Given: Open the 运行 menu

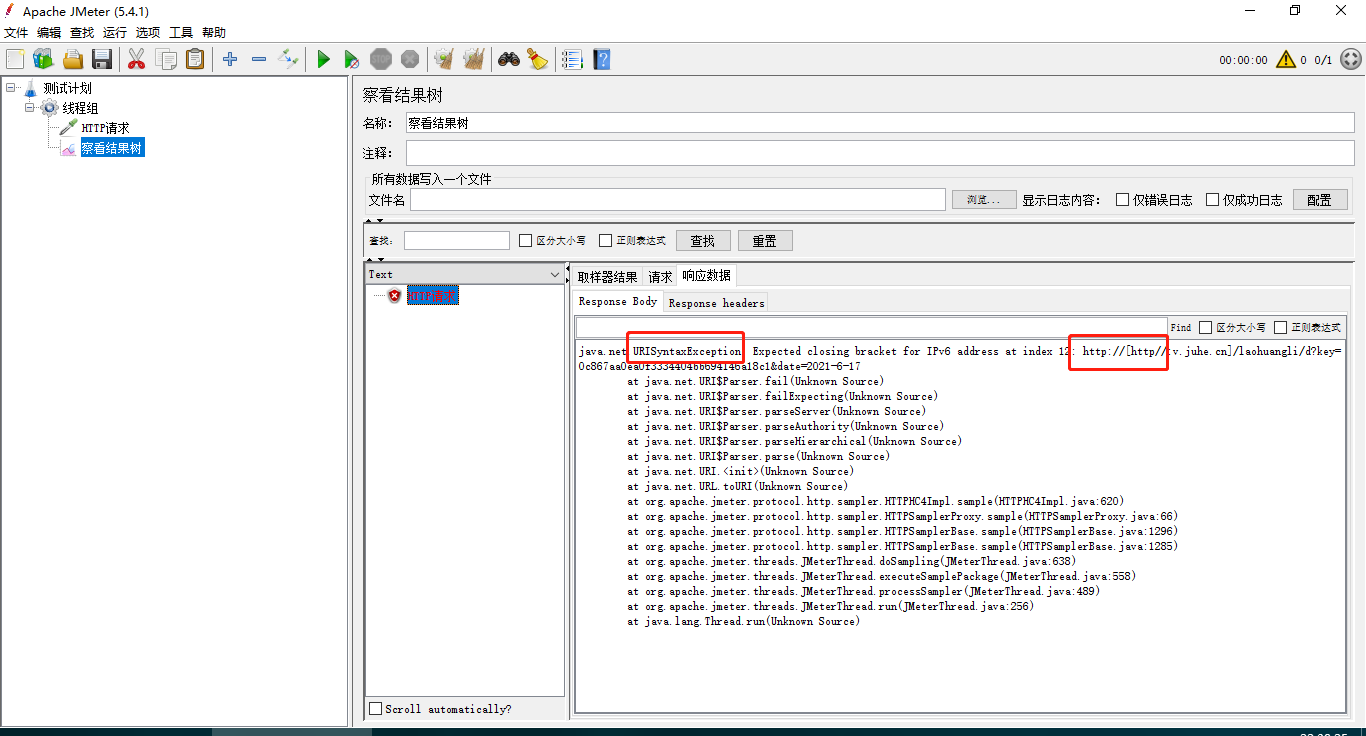Looking at the screenshot, I should (115, 33).
